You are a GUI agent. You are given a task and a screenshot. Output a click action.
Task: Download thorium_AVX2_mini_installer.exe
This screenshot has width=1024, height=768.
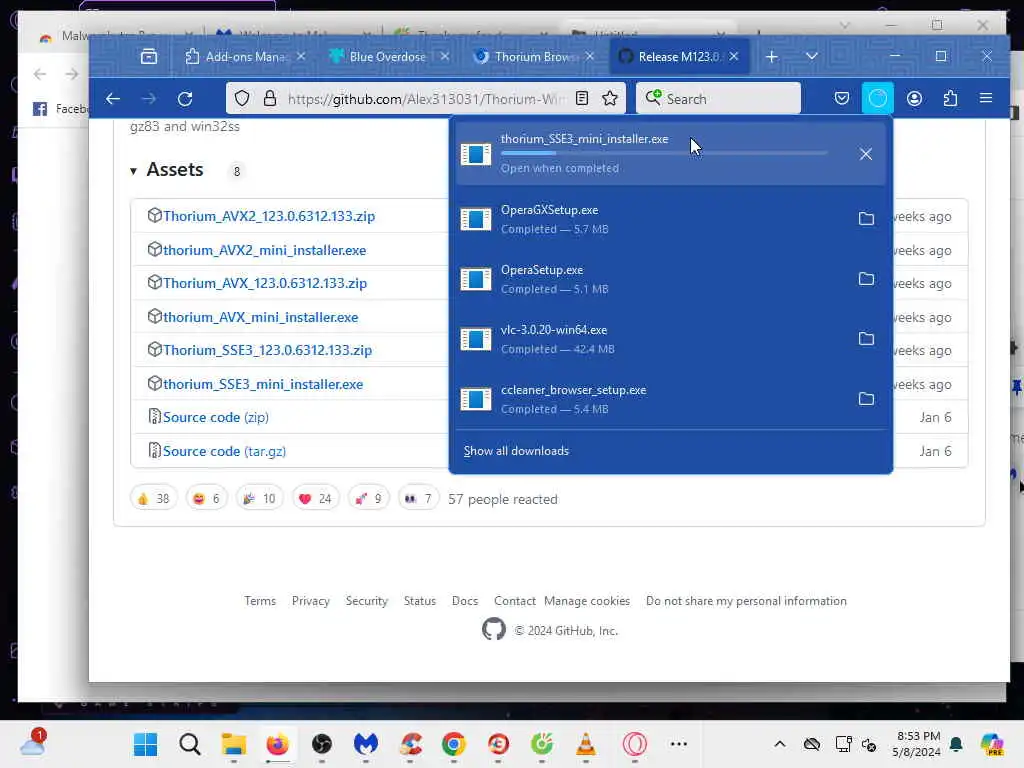coord(264,250)
